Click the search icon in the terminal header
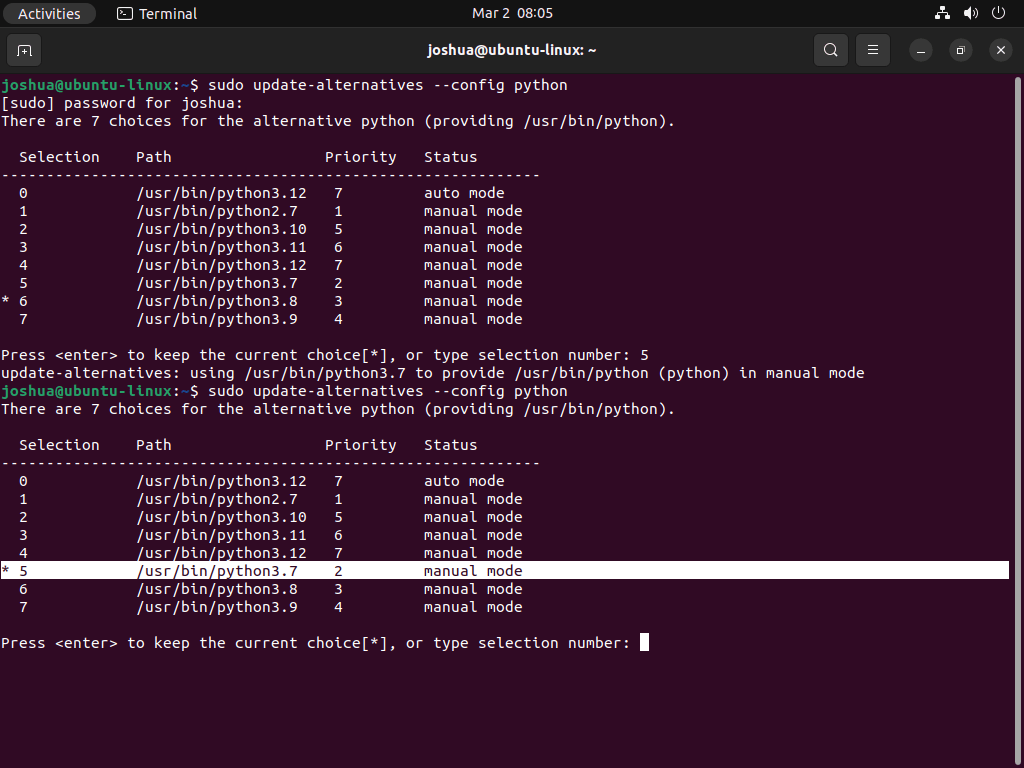1024x768 pixels. [x=830, y=50]
